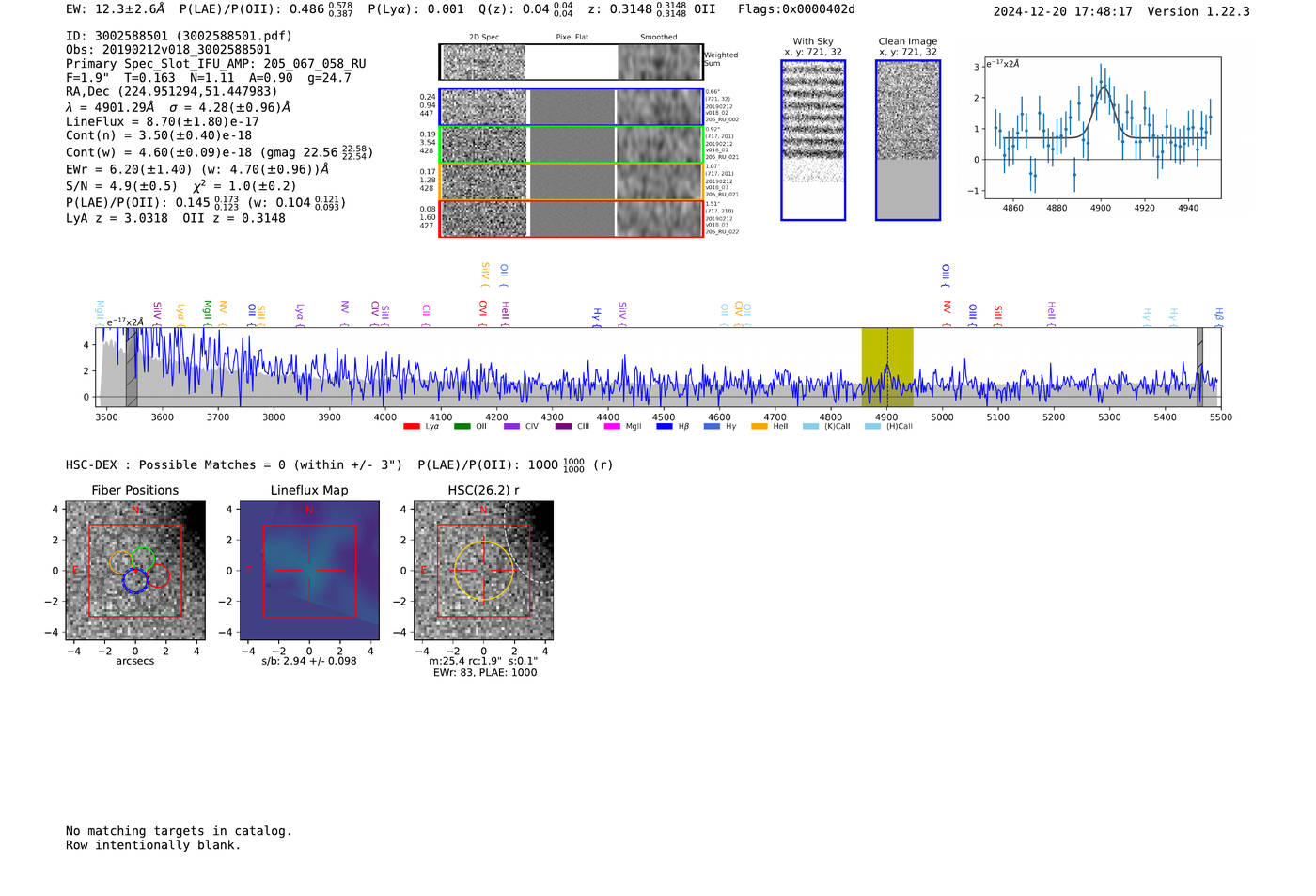Click the red OVI line marker
The height and width of the screenshot is (896, 1316).
(483, 314)
